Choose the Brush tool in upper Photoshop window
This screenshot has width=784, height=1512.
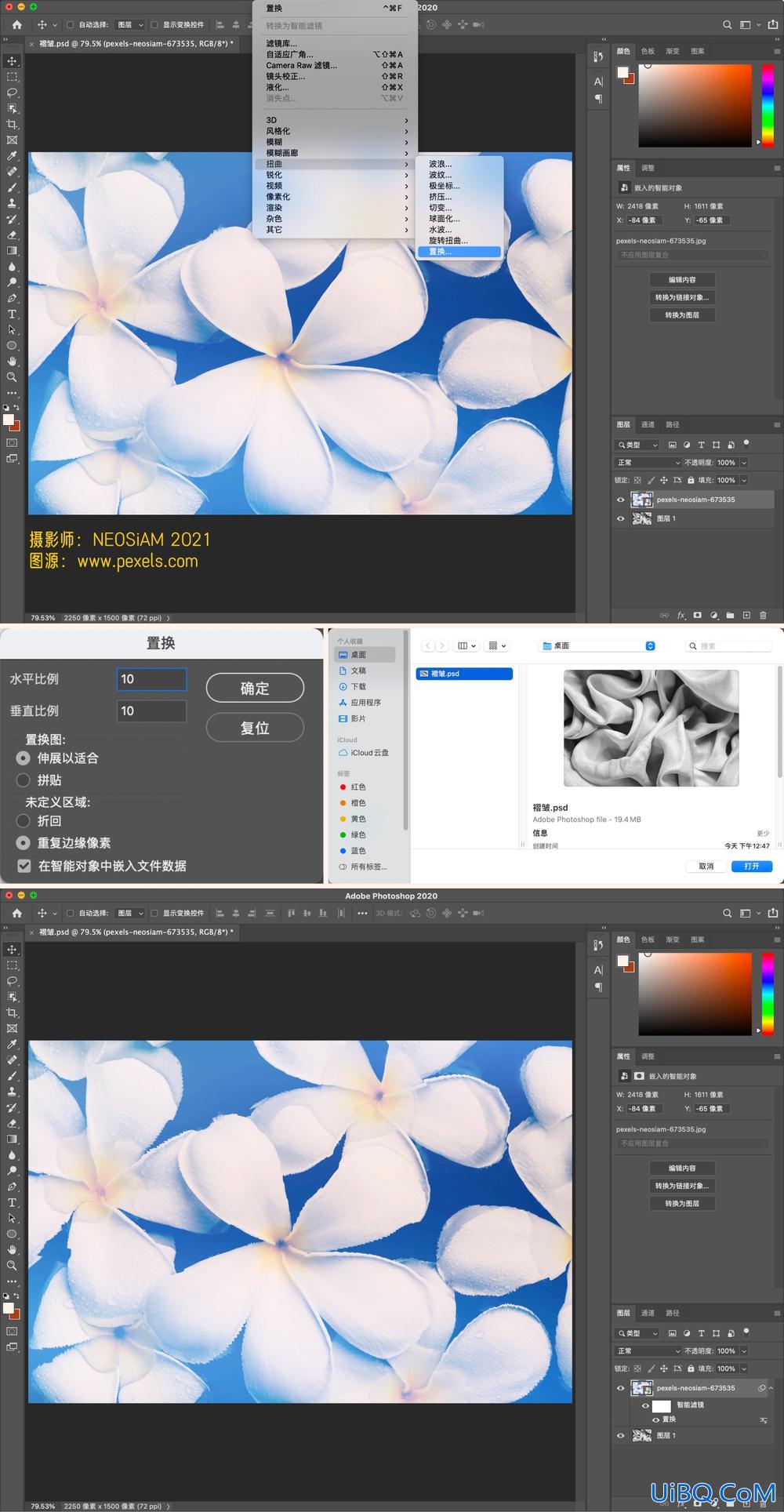click(12, 187)
